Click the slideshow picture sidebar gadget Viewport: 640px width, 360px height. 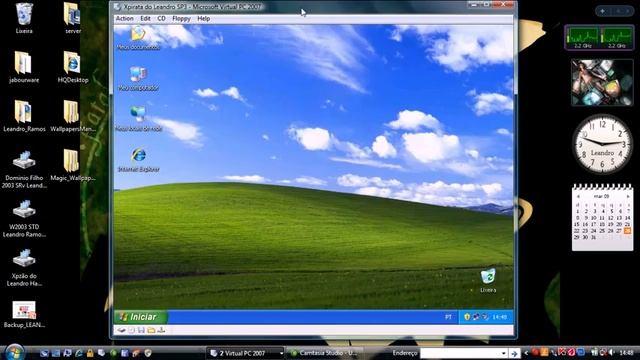point(602,82)
